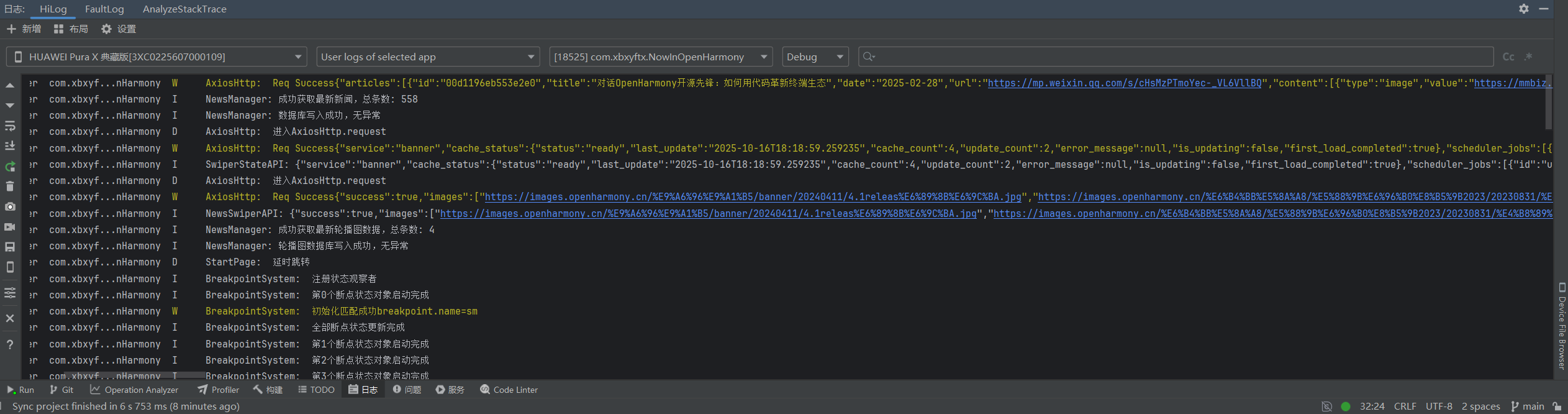Click the scroll-to-end icon in log sidebar
Image resolution: width=1568 pixels, height=414 pixels.
(x=10, y=146)
